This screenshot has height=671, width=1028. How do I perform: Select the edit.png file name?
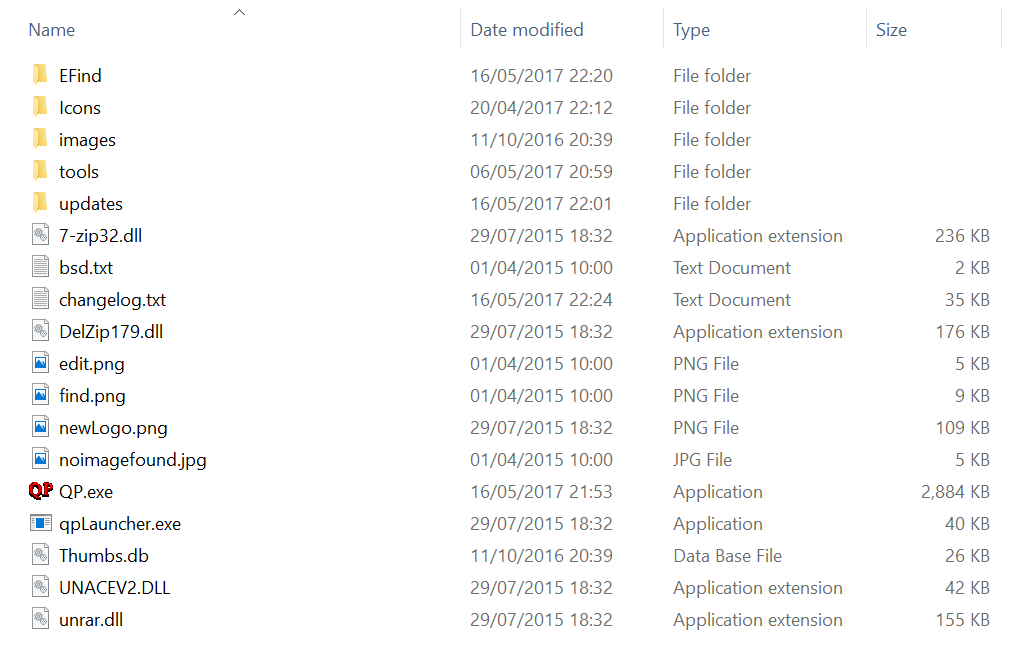[x=91, y=364]
